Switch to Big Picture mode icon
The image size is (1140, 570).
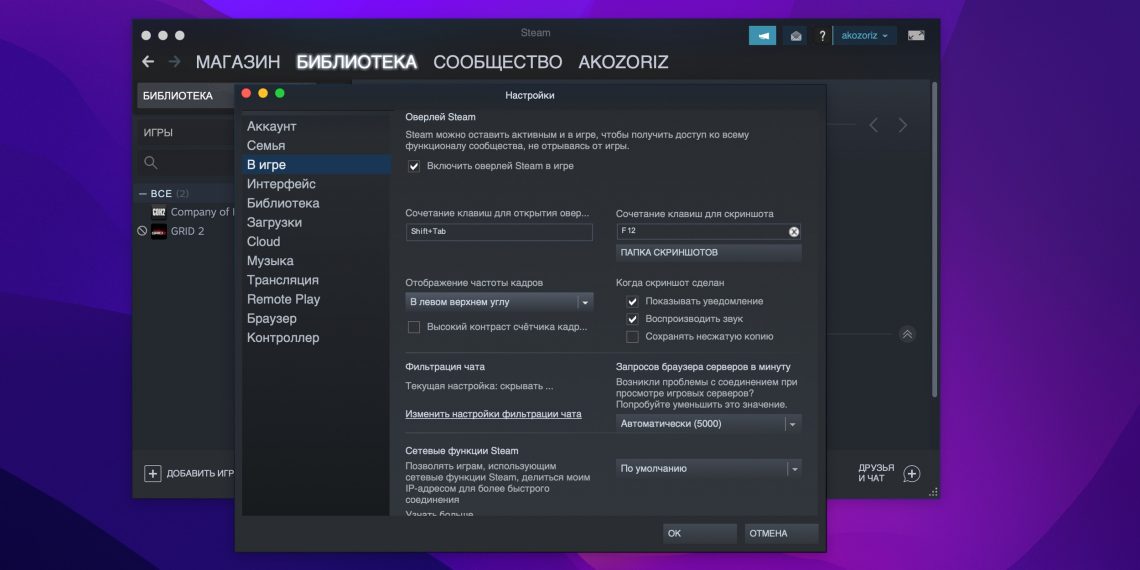tap(916, 35)
